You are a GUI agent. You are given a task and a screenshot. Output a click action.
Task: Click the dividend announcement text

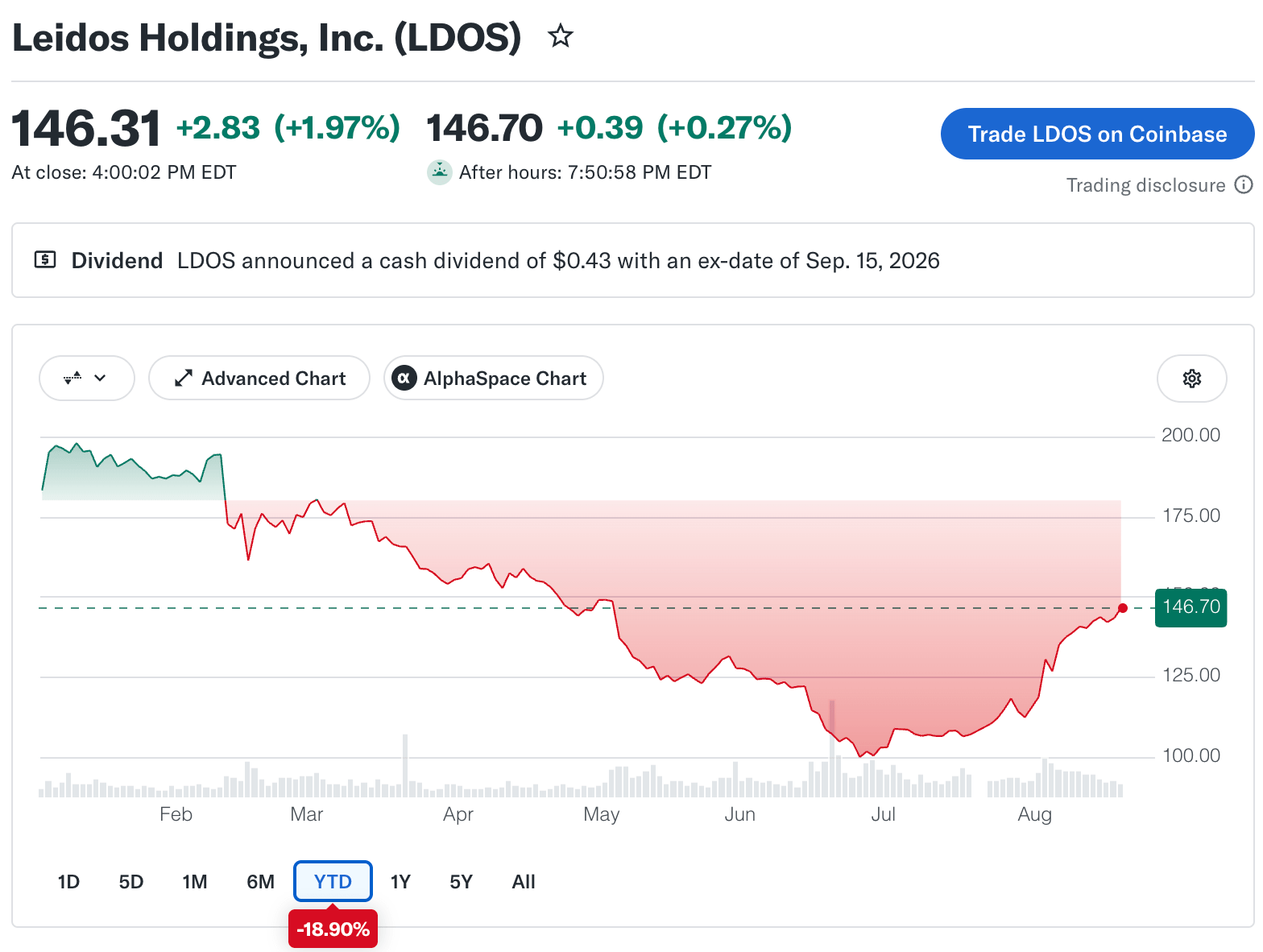click(x=558, y=260)
